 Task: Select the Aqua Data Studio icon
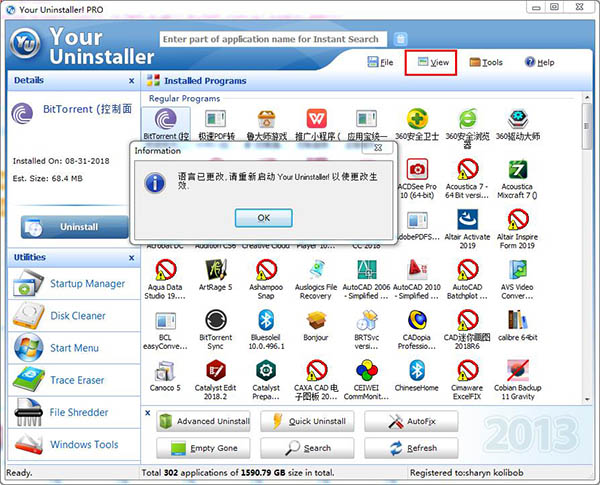166,269
